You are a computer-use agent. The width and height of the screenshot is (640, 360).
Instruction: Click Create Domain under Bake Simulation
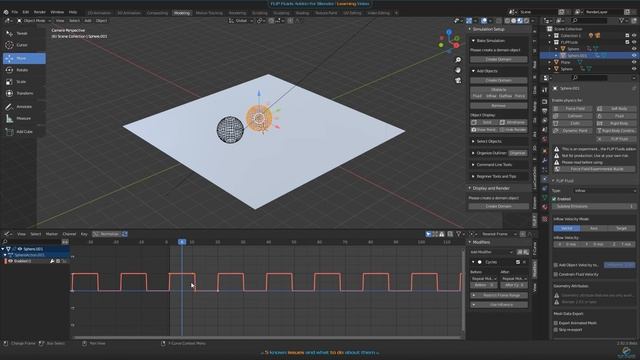(x=498, y=60)
